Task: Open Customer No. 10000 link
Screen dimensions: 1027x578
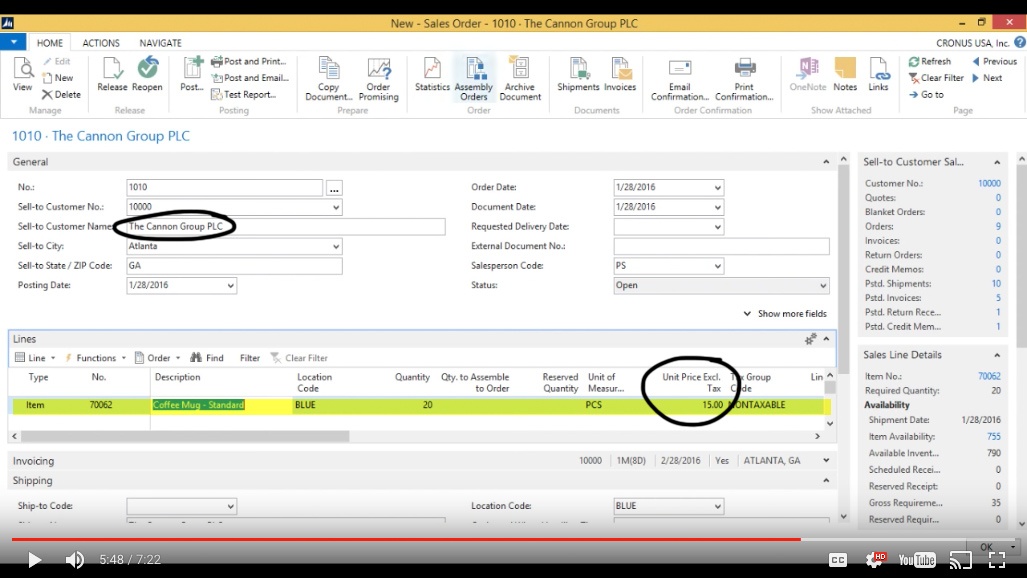Action: click(x=989, y=183)
